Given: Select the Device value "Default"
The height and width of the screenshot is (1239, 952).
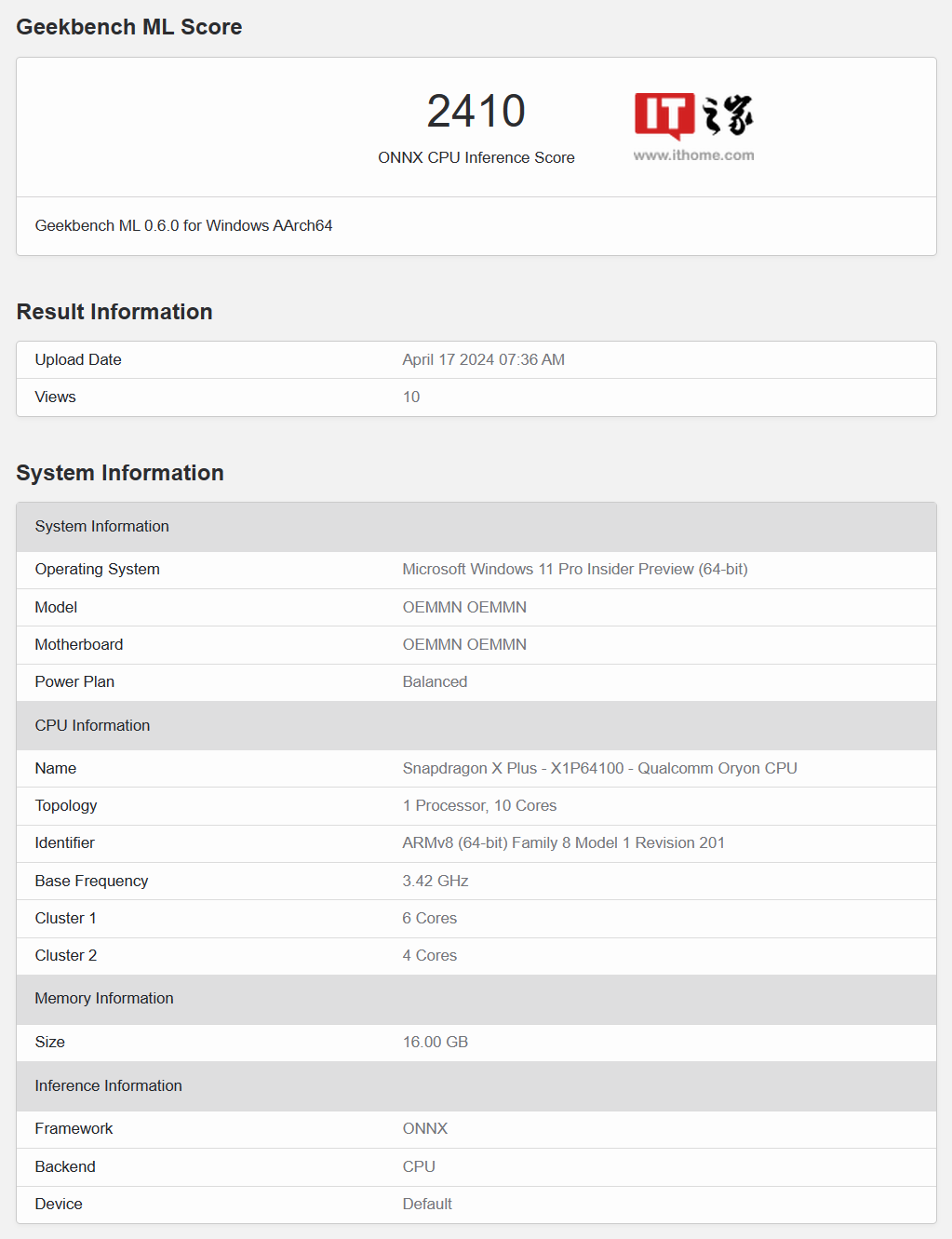Looking at the screenshot, I should coord(427,1205).
